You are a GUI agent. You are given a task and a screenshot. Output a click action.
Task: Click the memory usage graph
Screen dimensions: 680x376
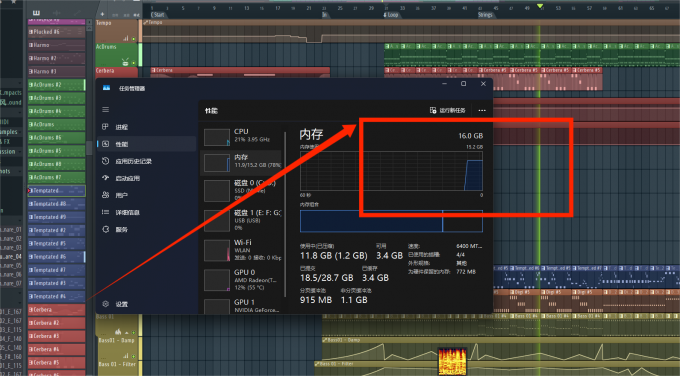pos(391,171)
